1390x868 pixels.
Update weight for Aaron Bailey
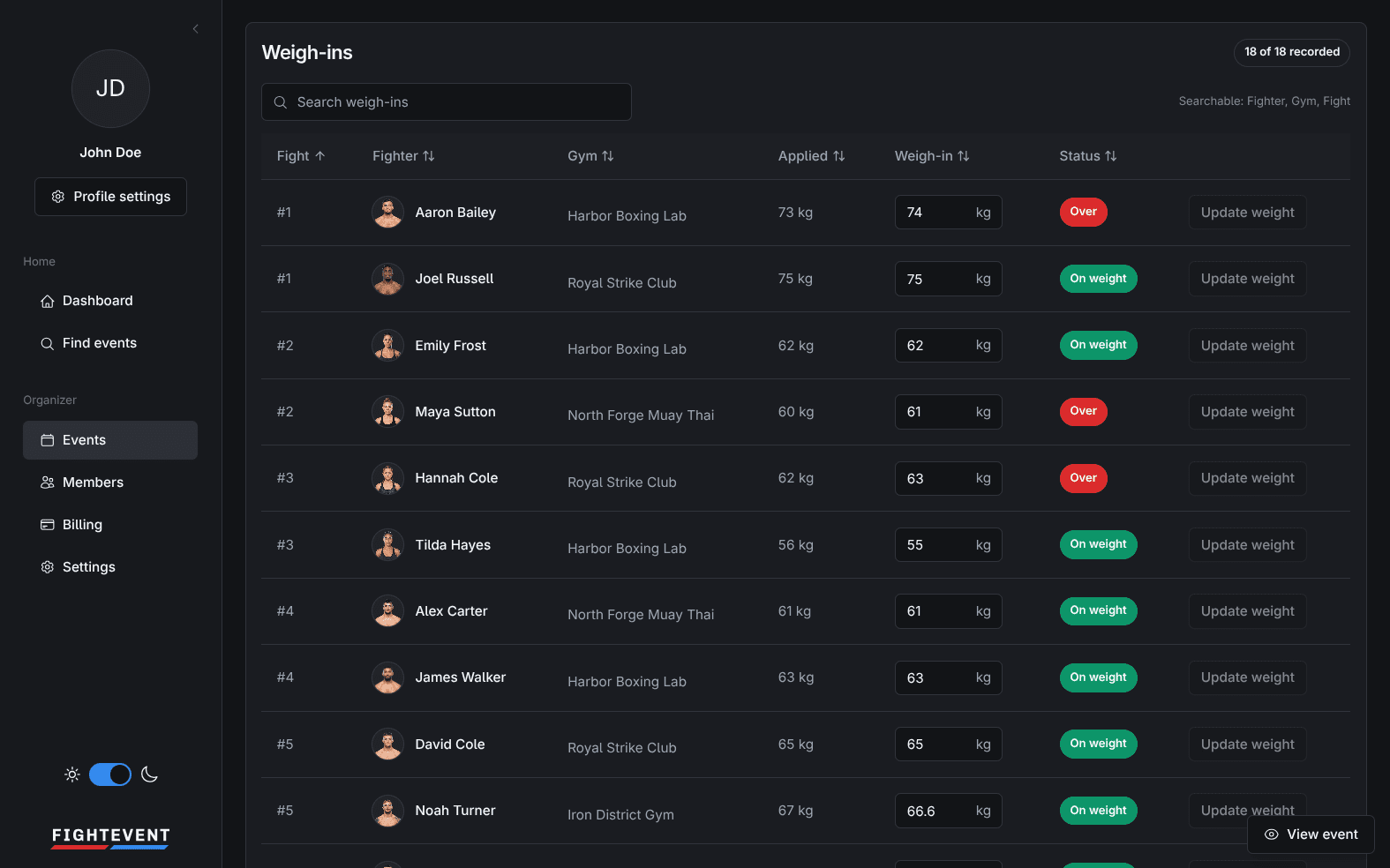tap(1247, 213)
